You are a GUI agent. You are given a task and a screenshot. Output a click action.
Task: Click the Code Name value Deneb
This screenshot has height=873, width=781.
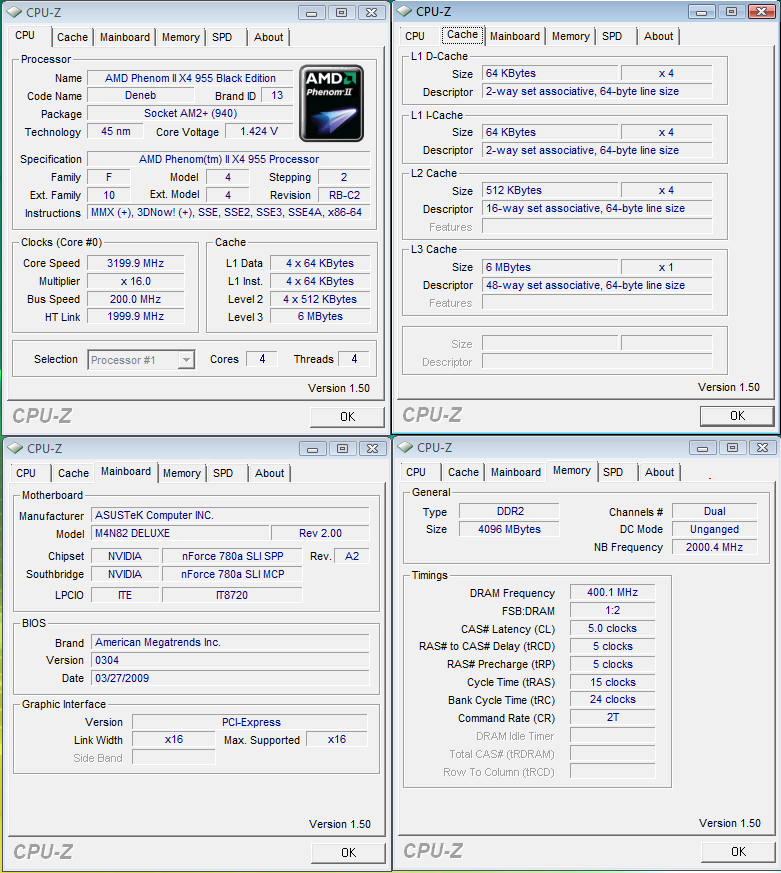[x=141, y=96]
